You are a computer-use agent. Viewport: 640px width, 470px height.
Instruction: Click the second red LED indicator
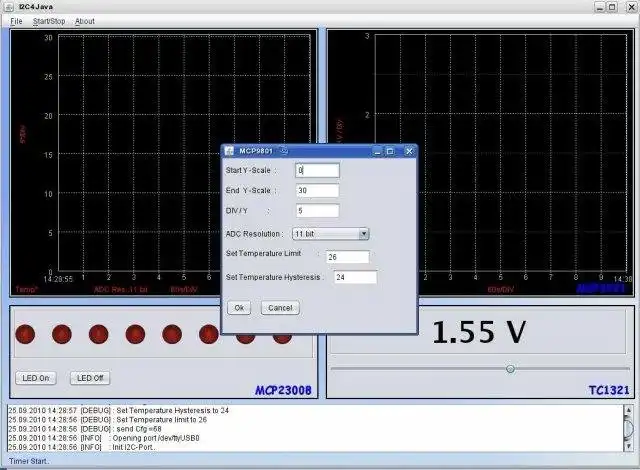[62, 334]
